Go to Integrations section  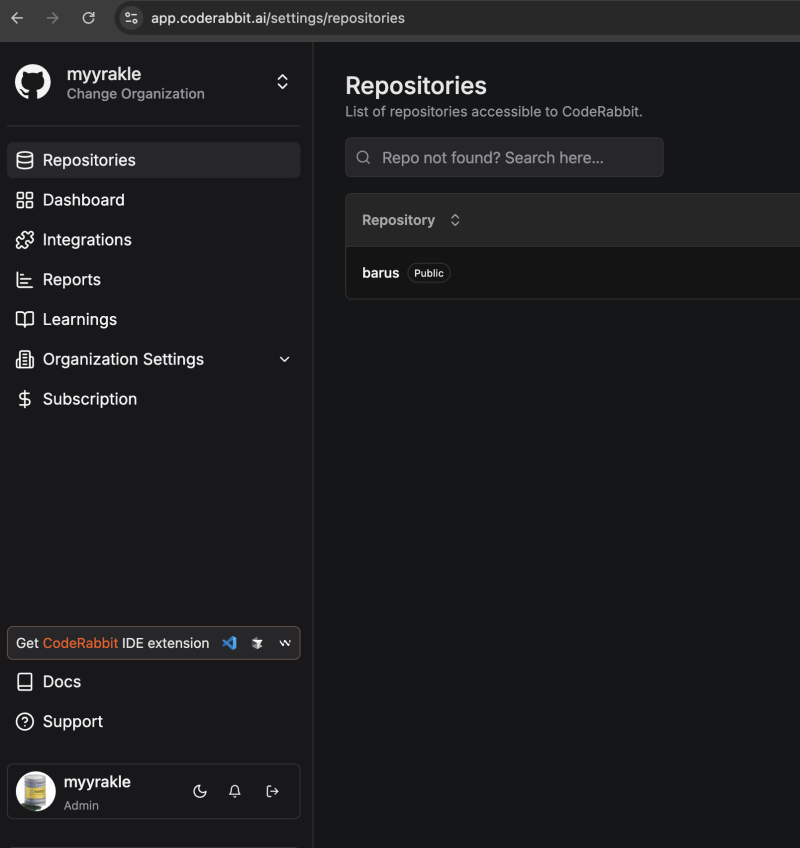click(x=86, y=240)
